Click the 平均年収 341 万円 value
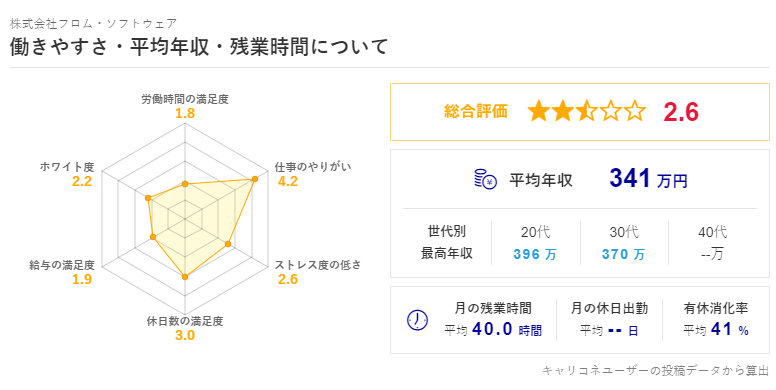 coord(648,179)
